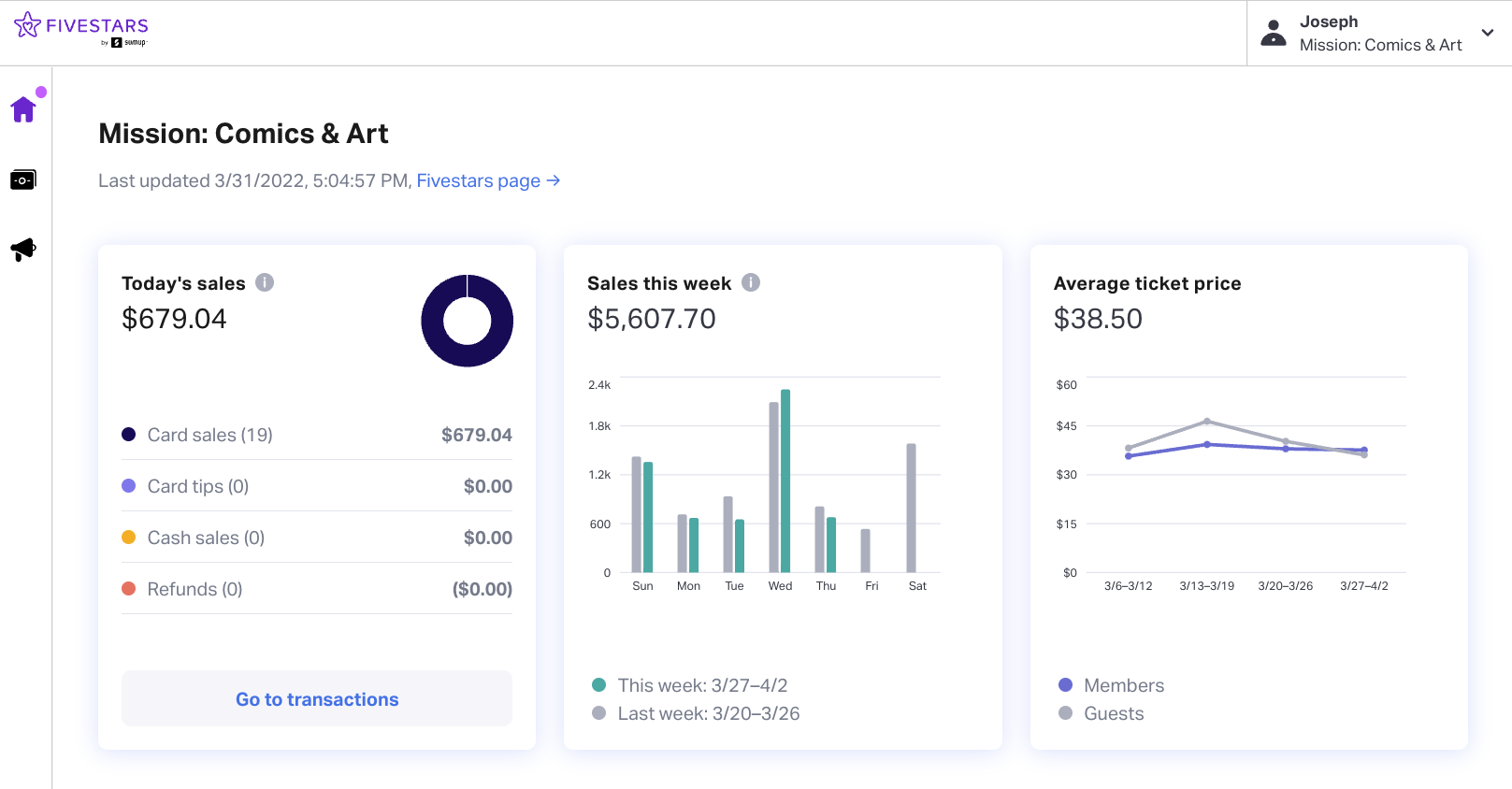Click the dark navy Card sales color dot
1512x789 pixels.
(x=129, y=434)
